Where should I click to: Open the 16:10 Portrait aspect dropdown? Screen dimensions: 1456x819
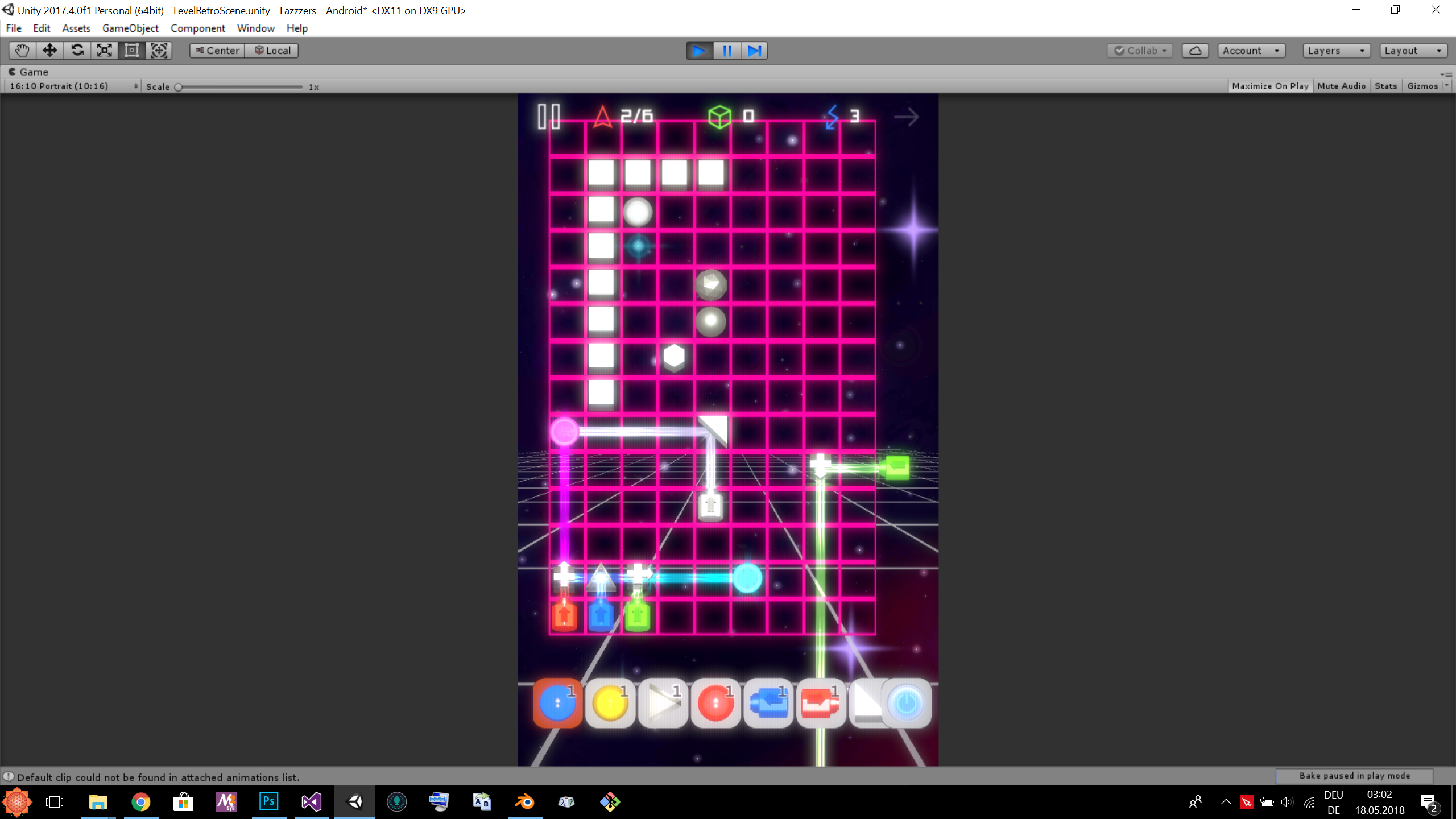click(73, 86)
